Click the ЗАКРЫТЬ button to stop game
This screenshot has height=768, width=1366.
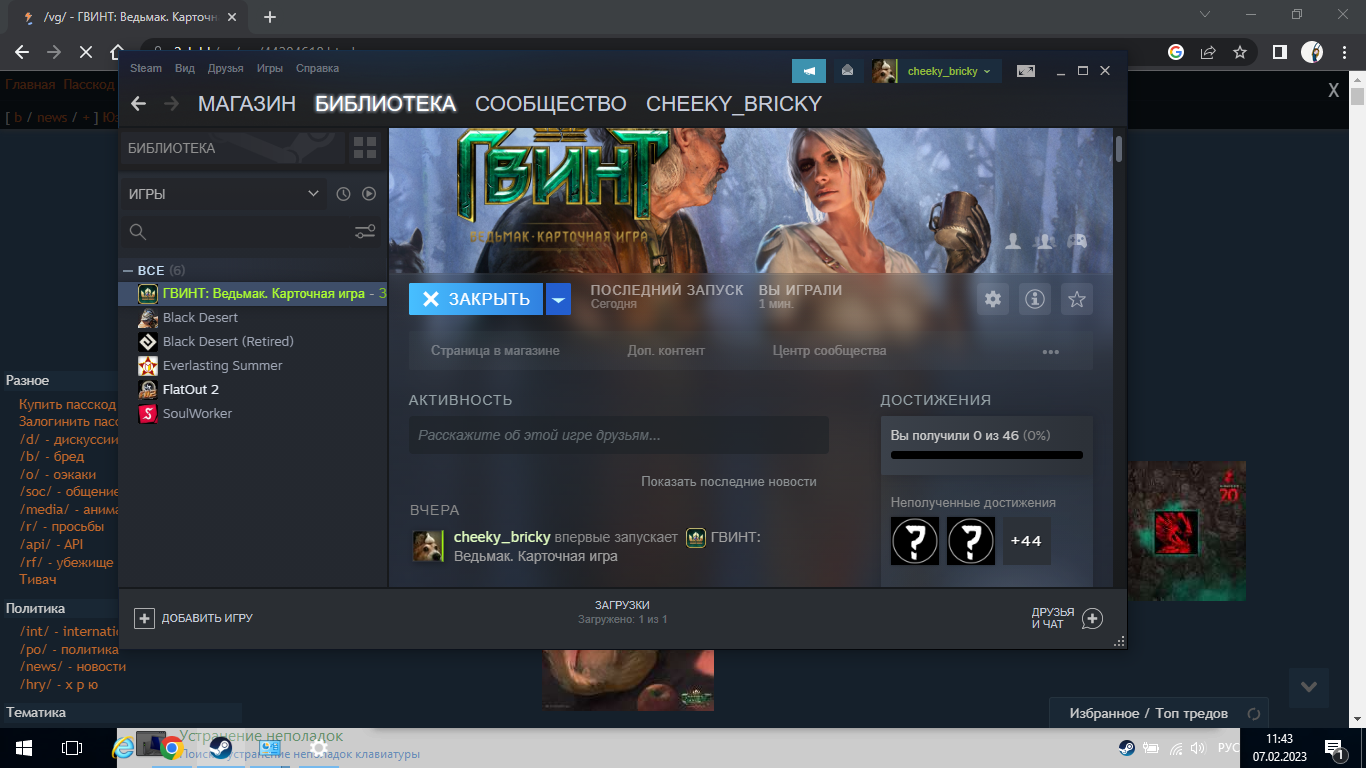[x=476, y=299]
